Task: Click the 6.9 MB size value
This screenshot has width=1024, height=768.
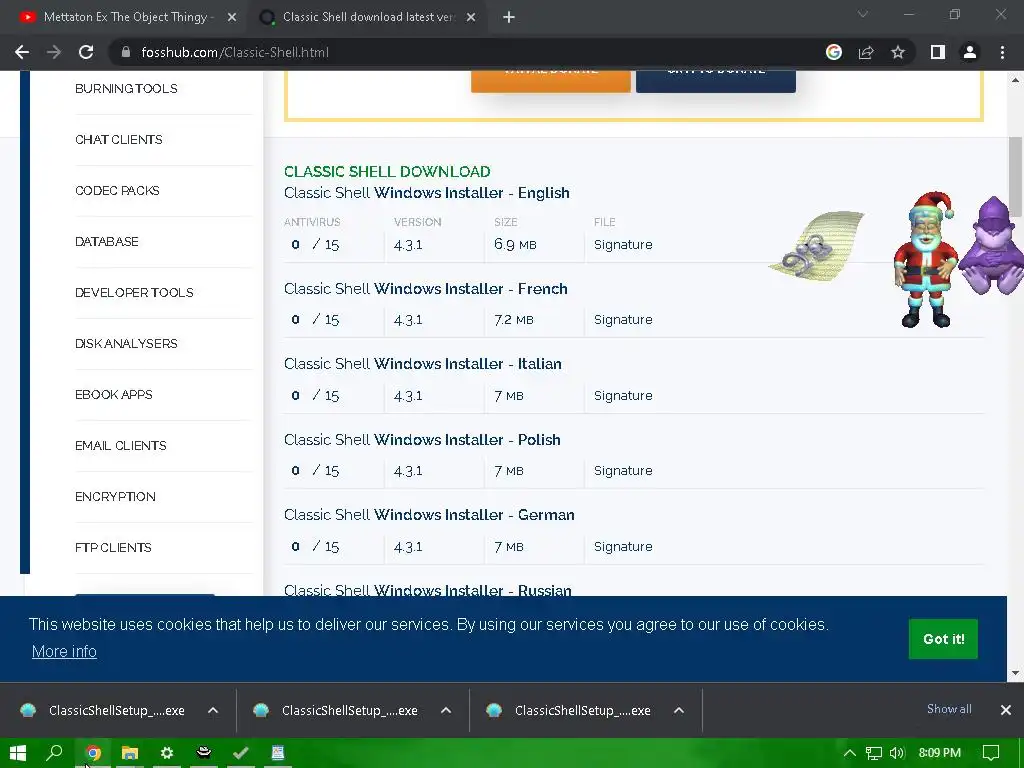Action: click(515, 244)
